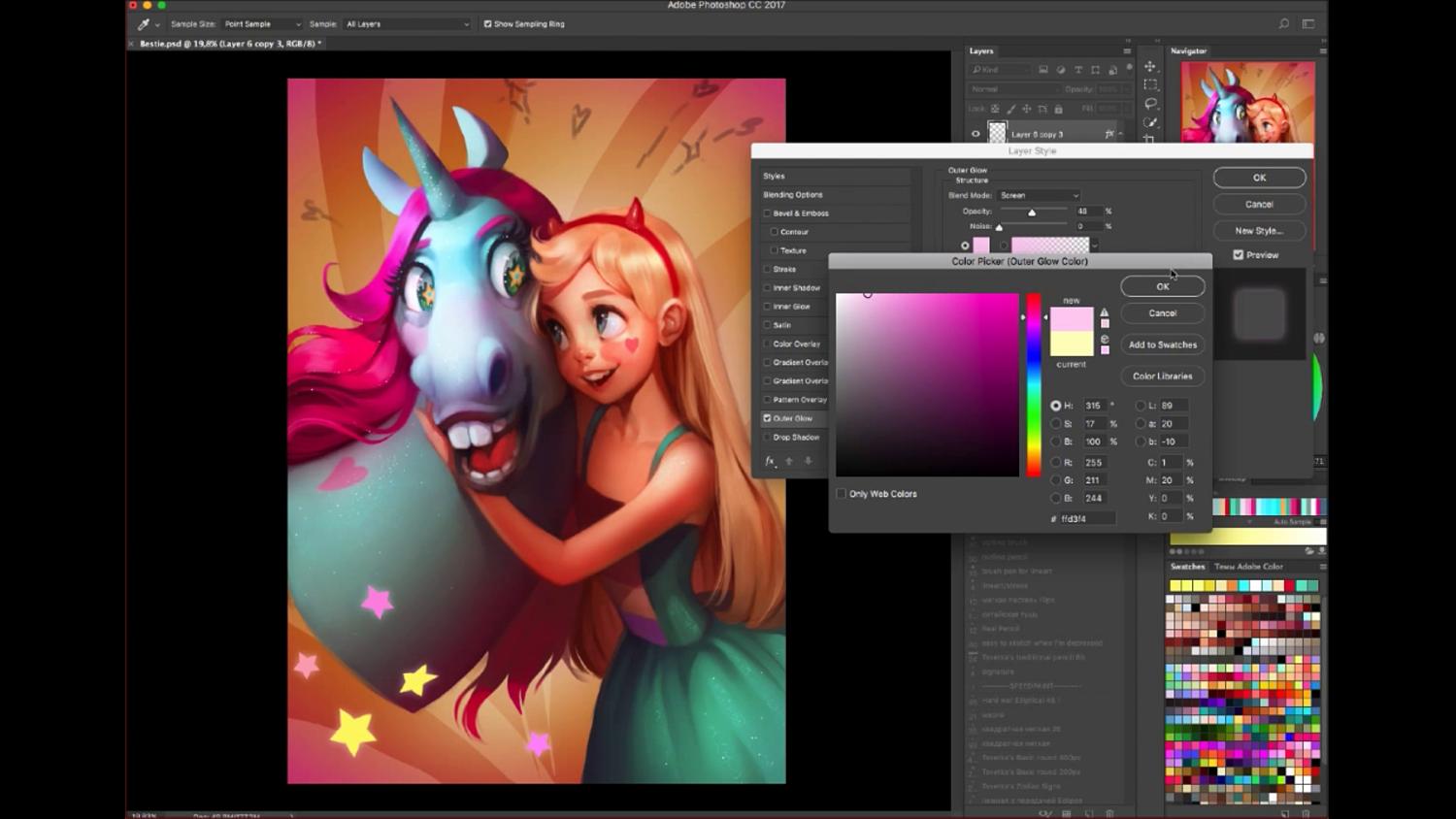This screenshot has height=819, width=1456.
Task: Select the Lasso tool
Action: click(1150, 104)
